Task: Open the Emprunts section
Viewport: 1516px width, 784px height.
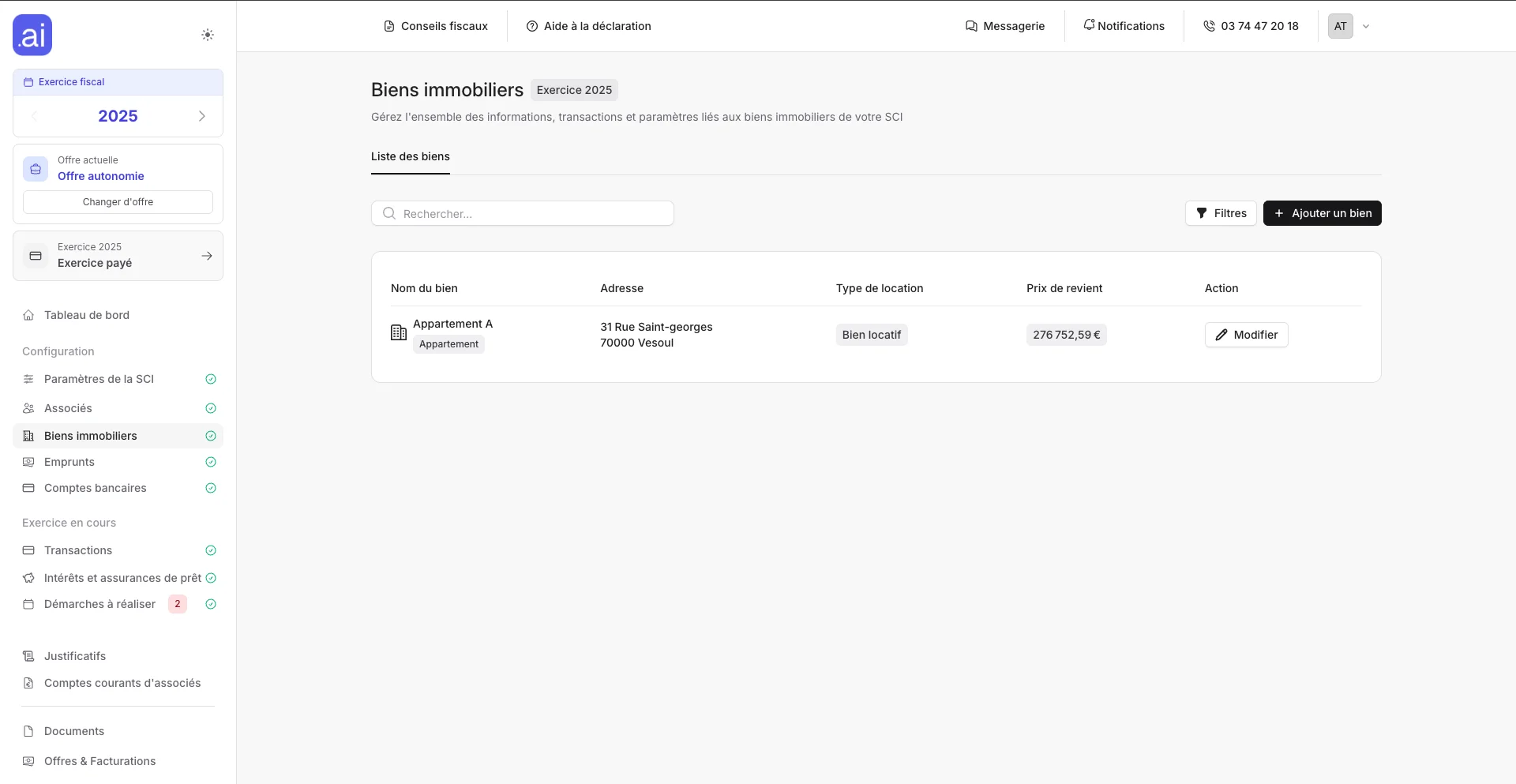Action: [x=69, y=462]
